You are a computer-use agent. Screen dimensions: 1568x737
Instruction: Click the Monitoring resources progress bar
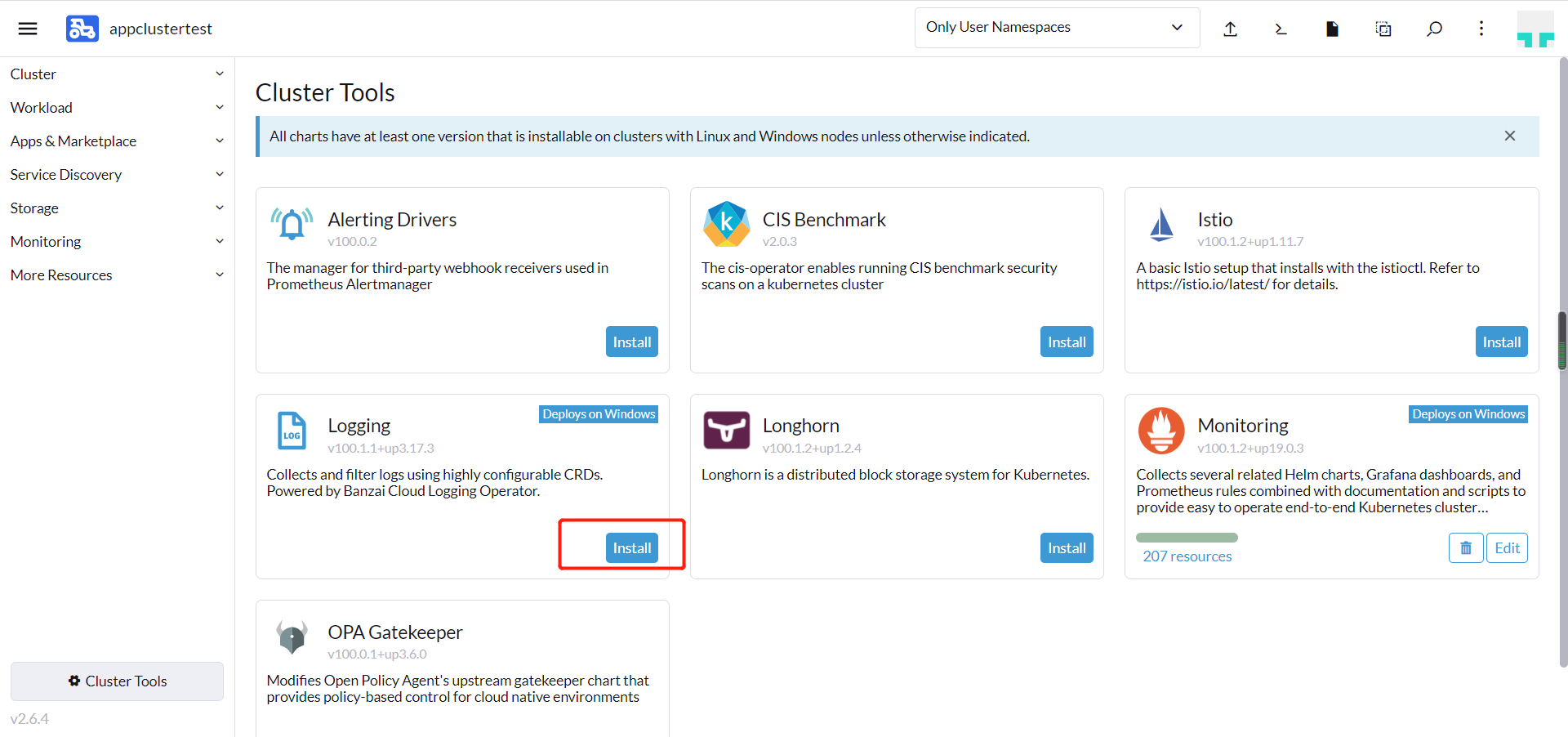(x=1187, y=538)
